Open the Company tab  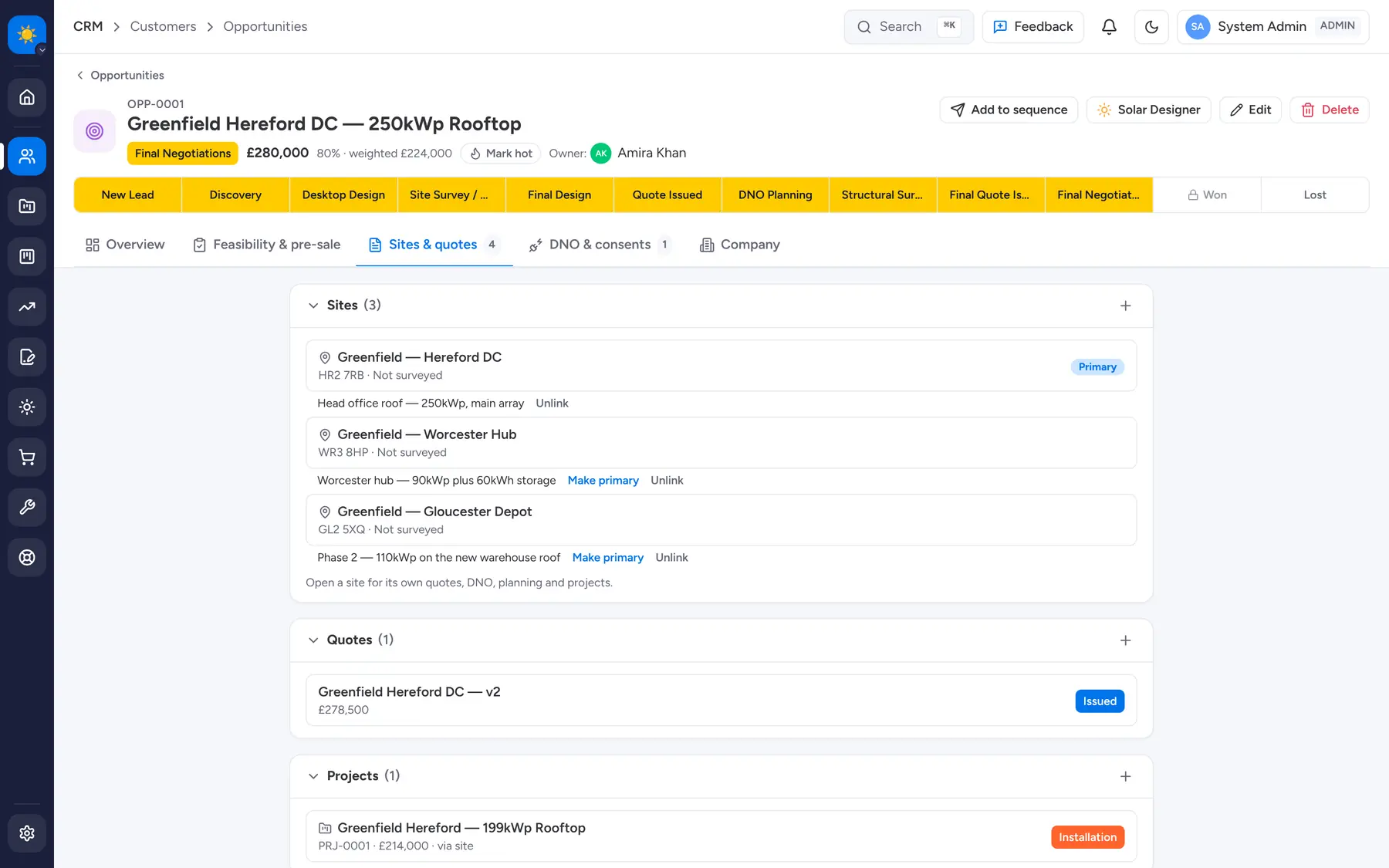[740, 245]
